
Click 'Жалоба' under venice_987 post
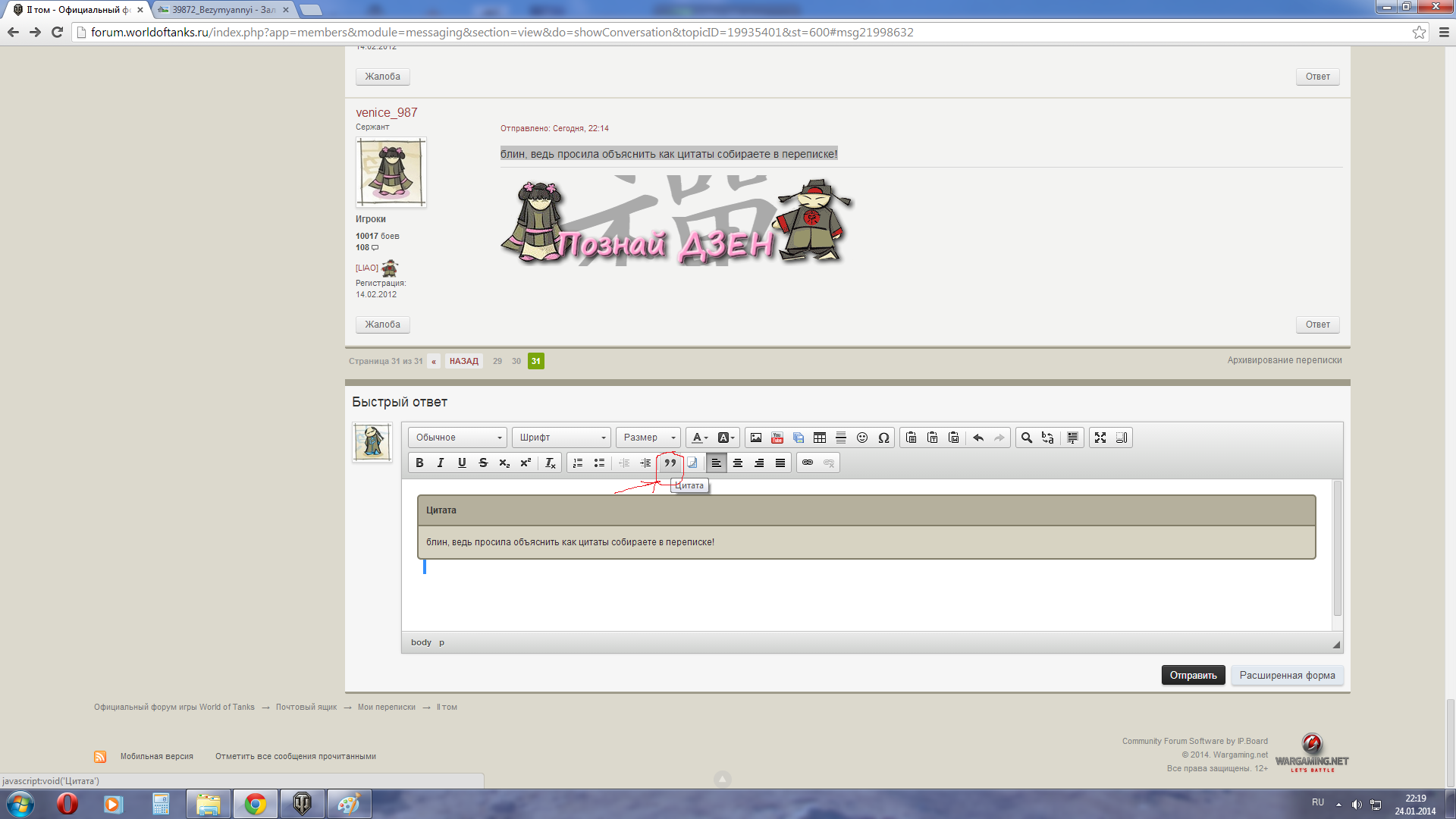[383, 325]
